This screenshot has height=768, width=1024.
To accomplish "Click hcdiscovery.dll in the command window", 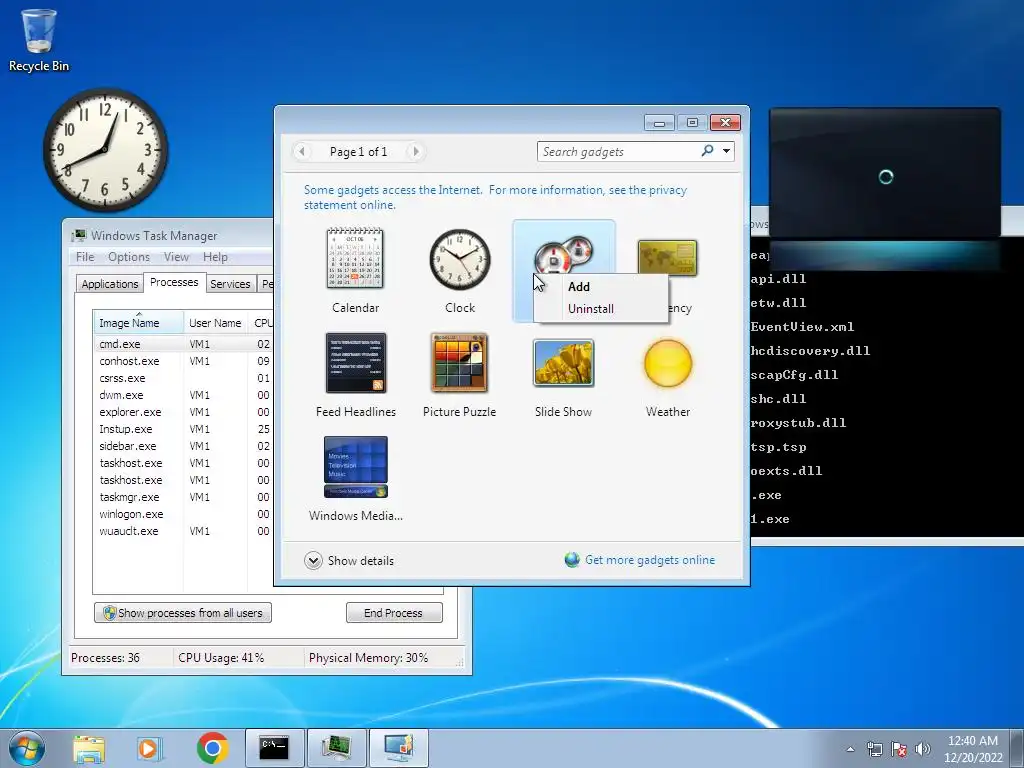I will 810,351.
